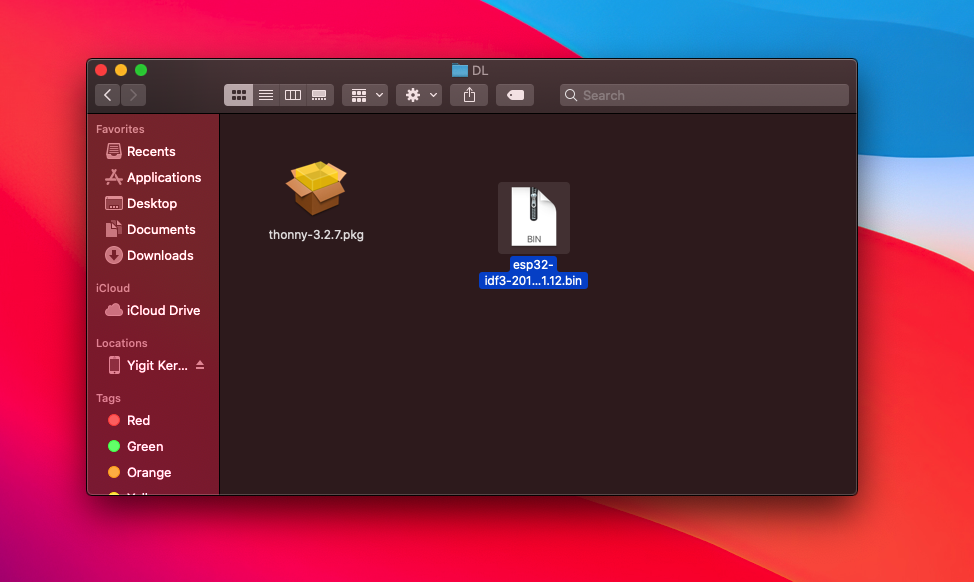This screenshot has width=974, height=582.
Task: Go forward with the right chevron button
Action: point(134,95)
